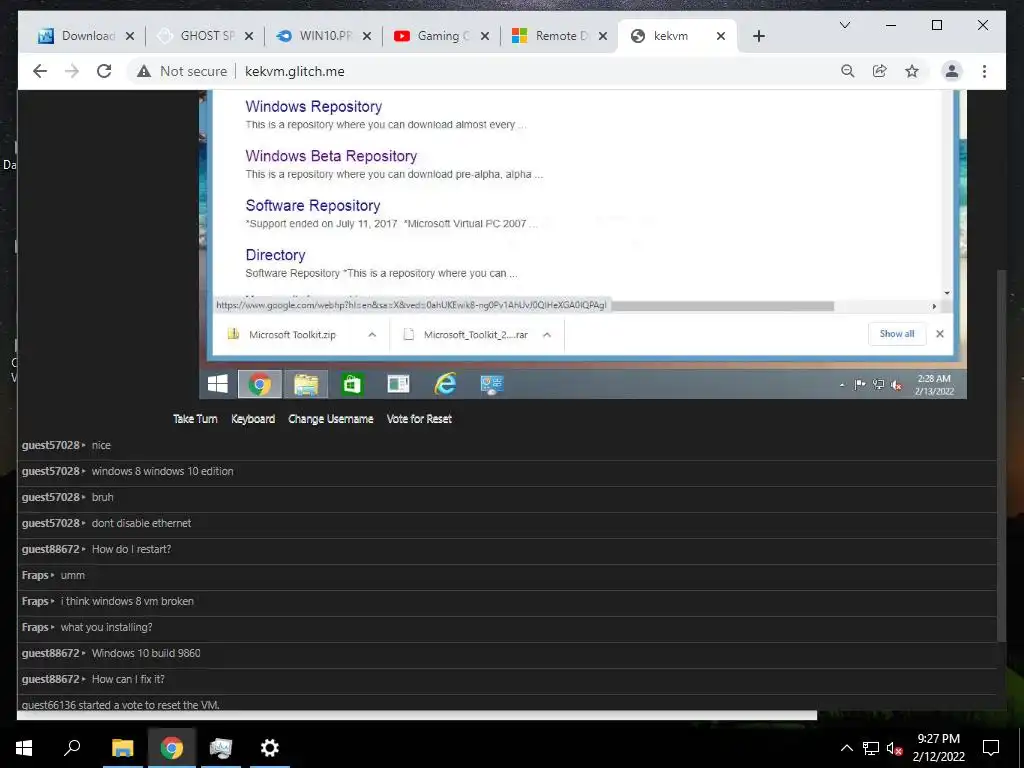The height and width of the screenshot is (768, 1024).
Task: Click Take Turn
Action: click(x=195, y=419)
